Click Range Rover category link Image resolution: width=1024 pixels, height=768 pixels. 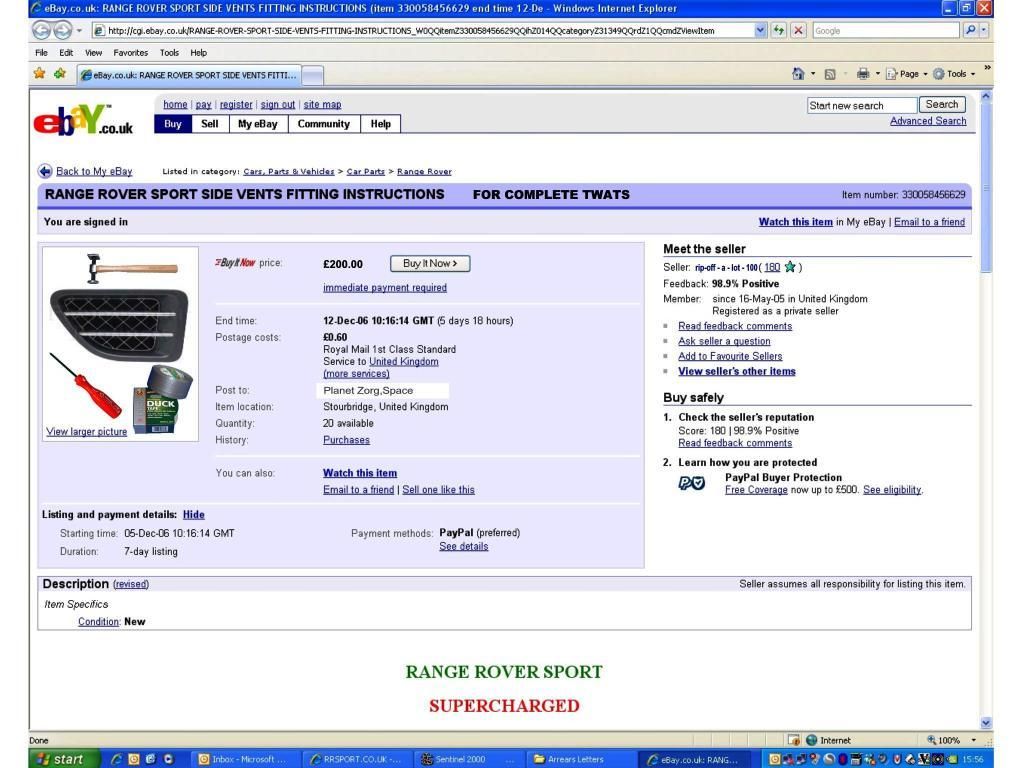pos(424,171)
